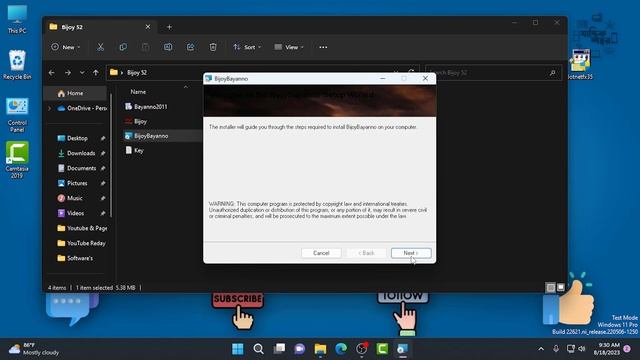
Task: Click the volume icon in system tray
Action: point(582,349)
